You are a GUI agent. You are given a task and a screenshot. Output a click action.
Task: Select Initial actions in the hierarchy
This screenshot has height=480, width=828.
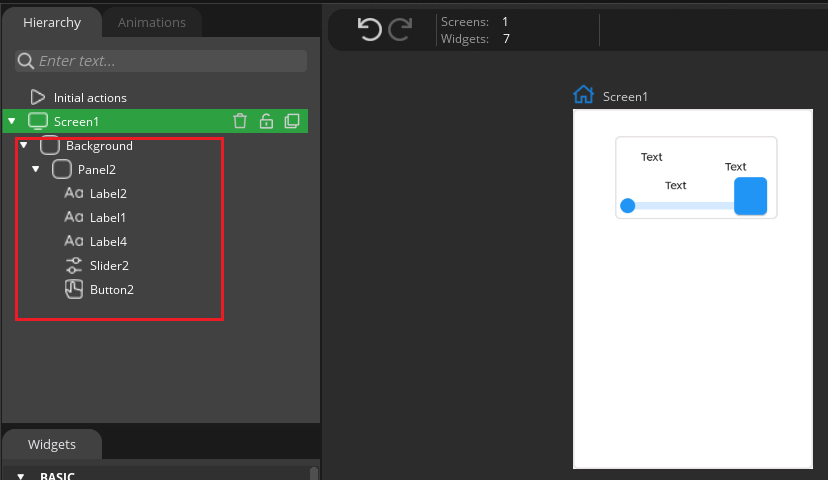point(90,98)
